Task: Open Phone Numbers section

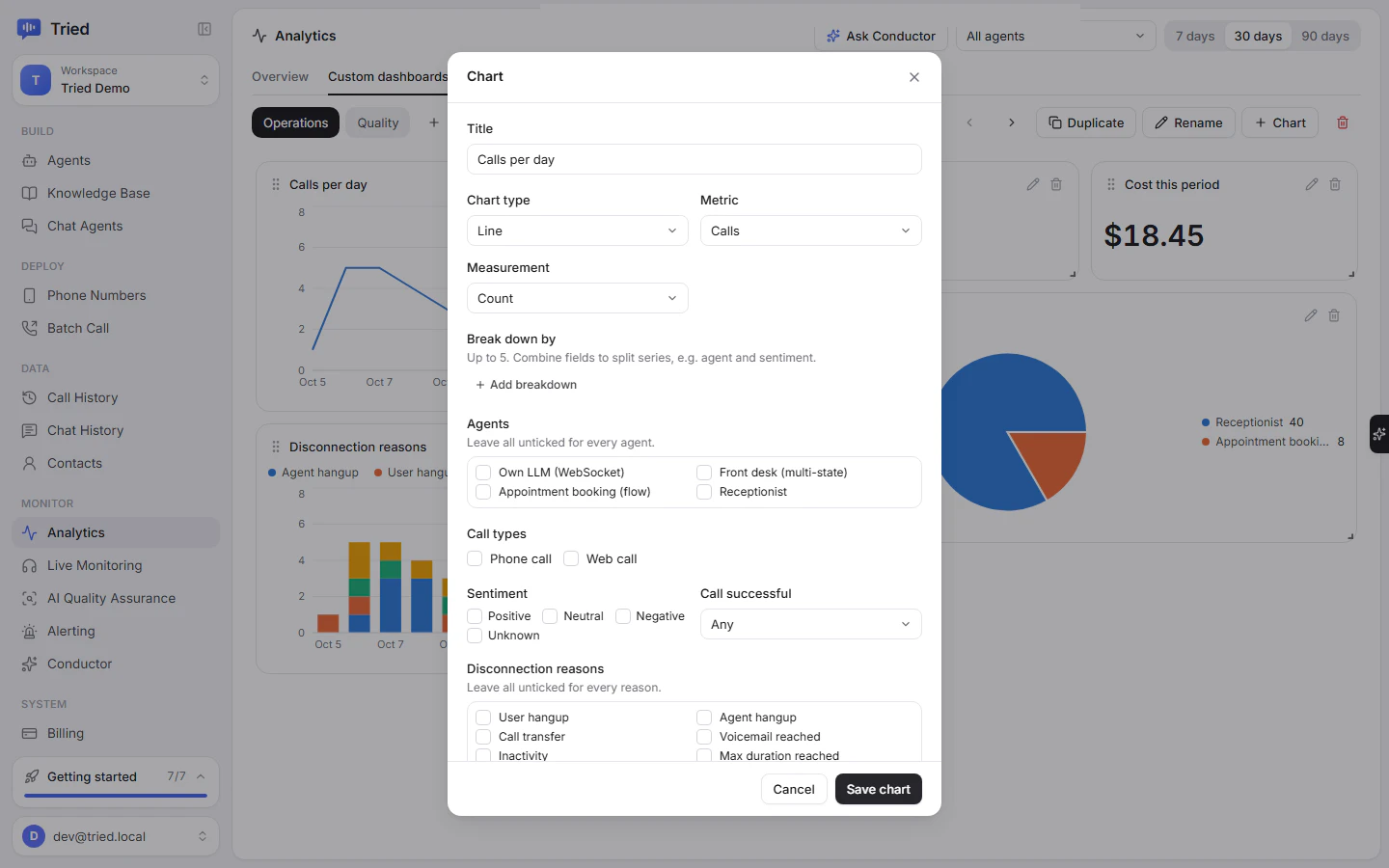Action: [116, 295]
